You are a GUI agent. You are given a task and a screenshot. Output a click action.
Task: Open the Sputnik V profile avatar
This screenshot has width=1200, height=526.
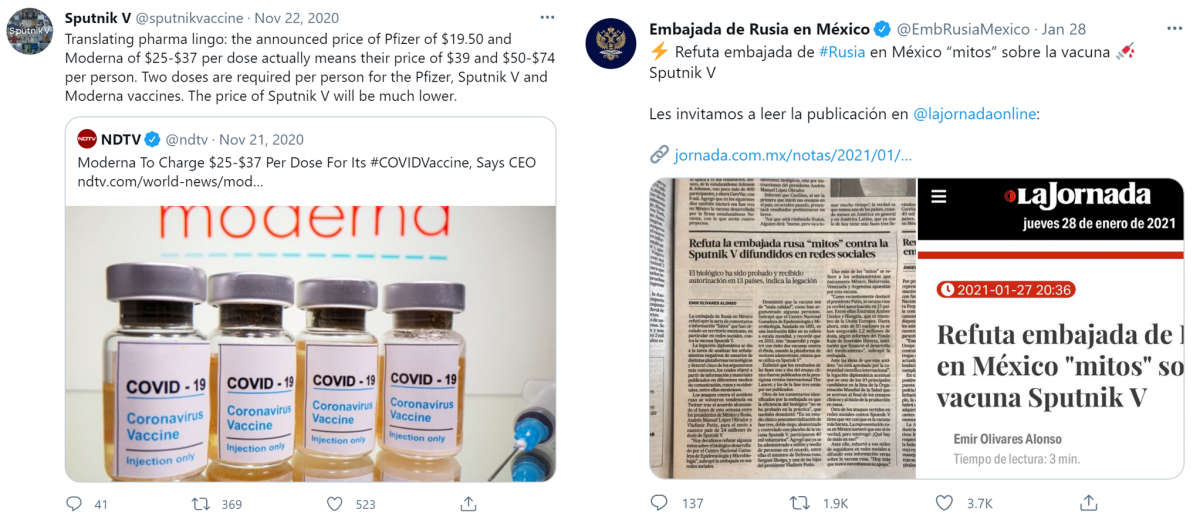30,31
